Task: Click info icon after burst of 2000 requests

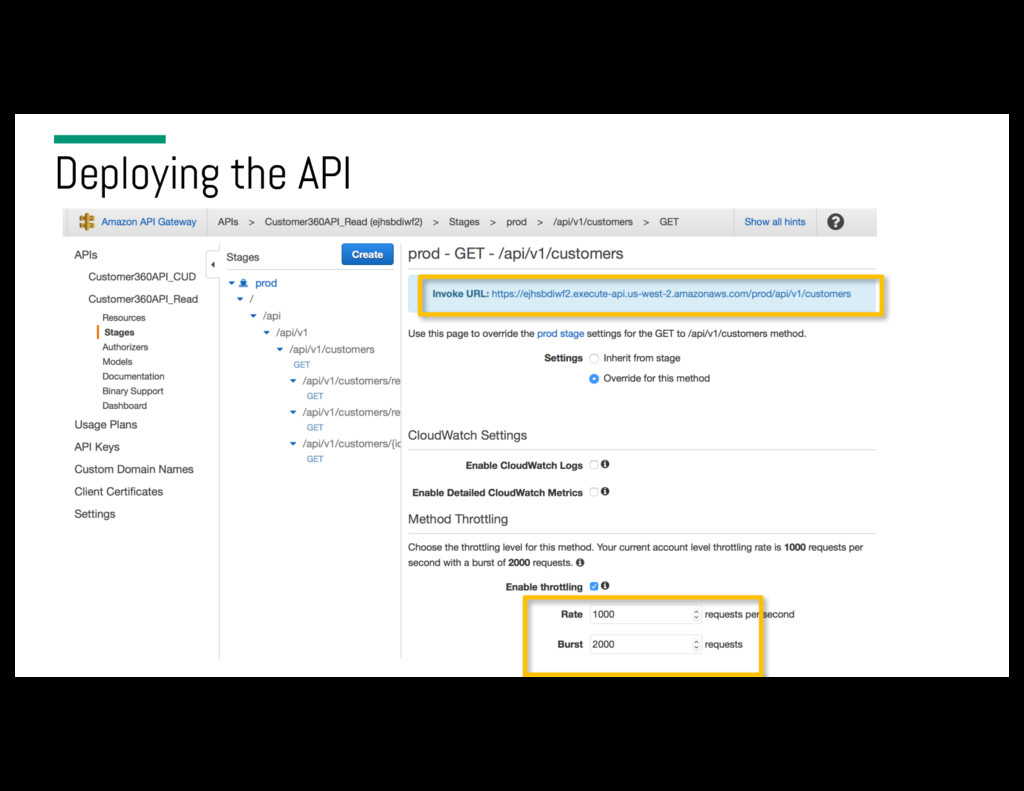Action: click(580, 562)
